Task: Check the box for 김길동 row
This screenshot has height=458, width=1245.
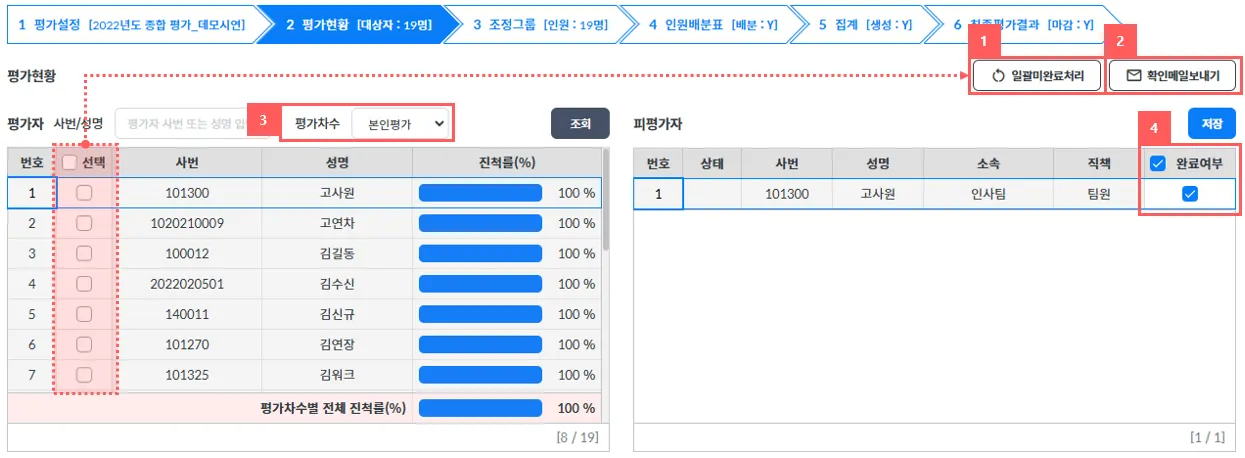Action: point(84,253)
